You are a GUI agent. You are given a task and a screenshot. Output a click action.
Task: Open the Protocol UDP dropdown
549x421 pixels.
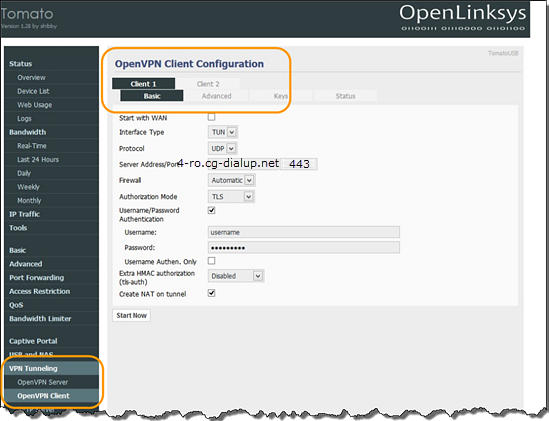(222, 148)
